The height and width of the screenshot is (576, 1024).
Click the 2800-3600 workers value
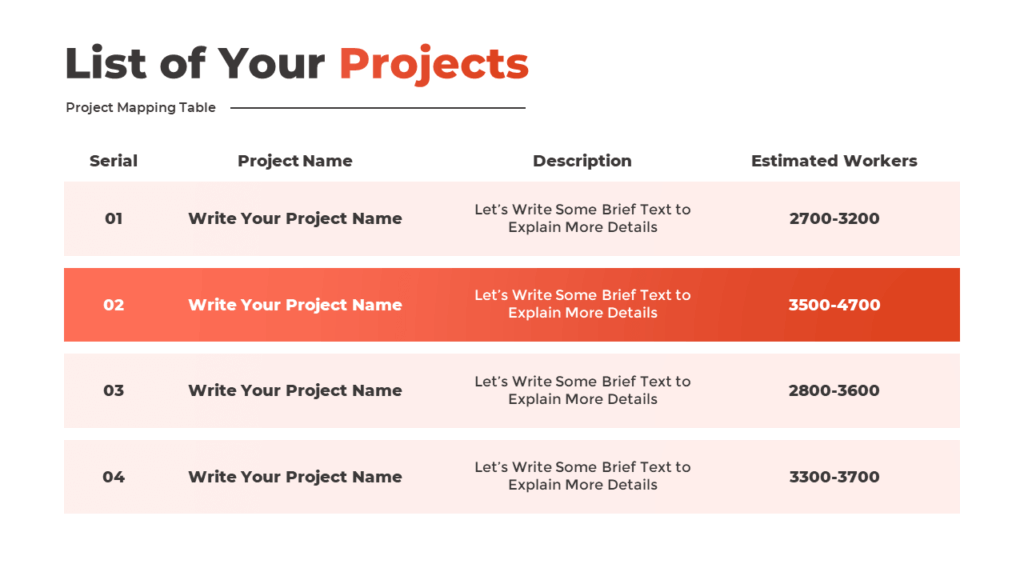(834, 391)
